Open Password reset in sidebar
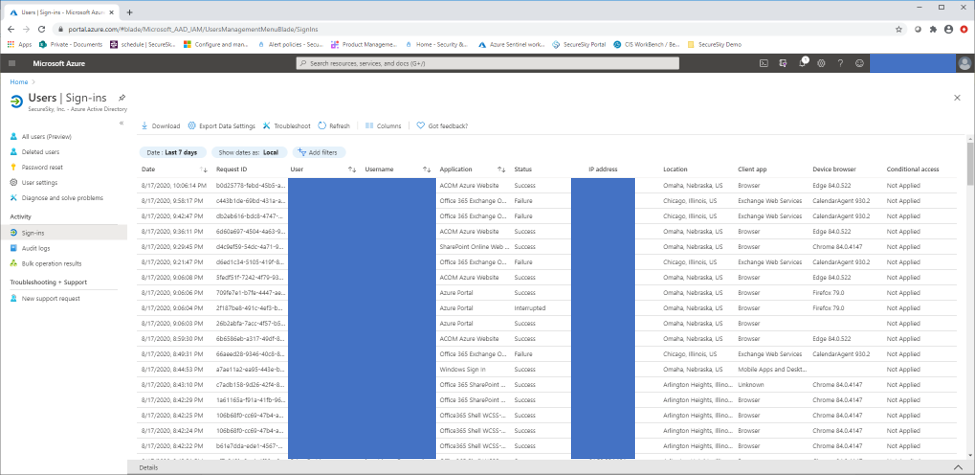Screen dimensions: 975x475 42,167
